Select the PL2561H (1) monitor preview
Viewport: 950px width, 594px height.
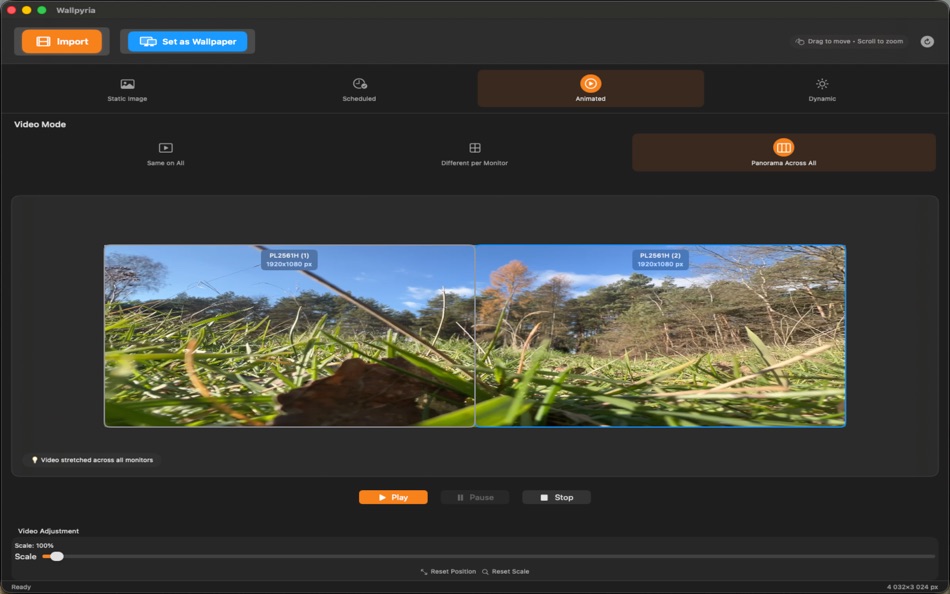click(290, 336)
